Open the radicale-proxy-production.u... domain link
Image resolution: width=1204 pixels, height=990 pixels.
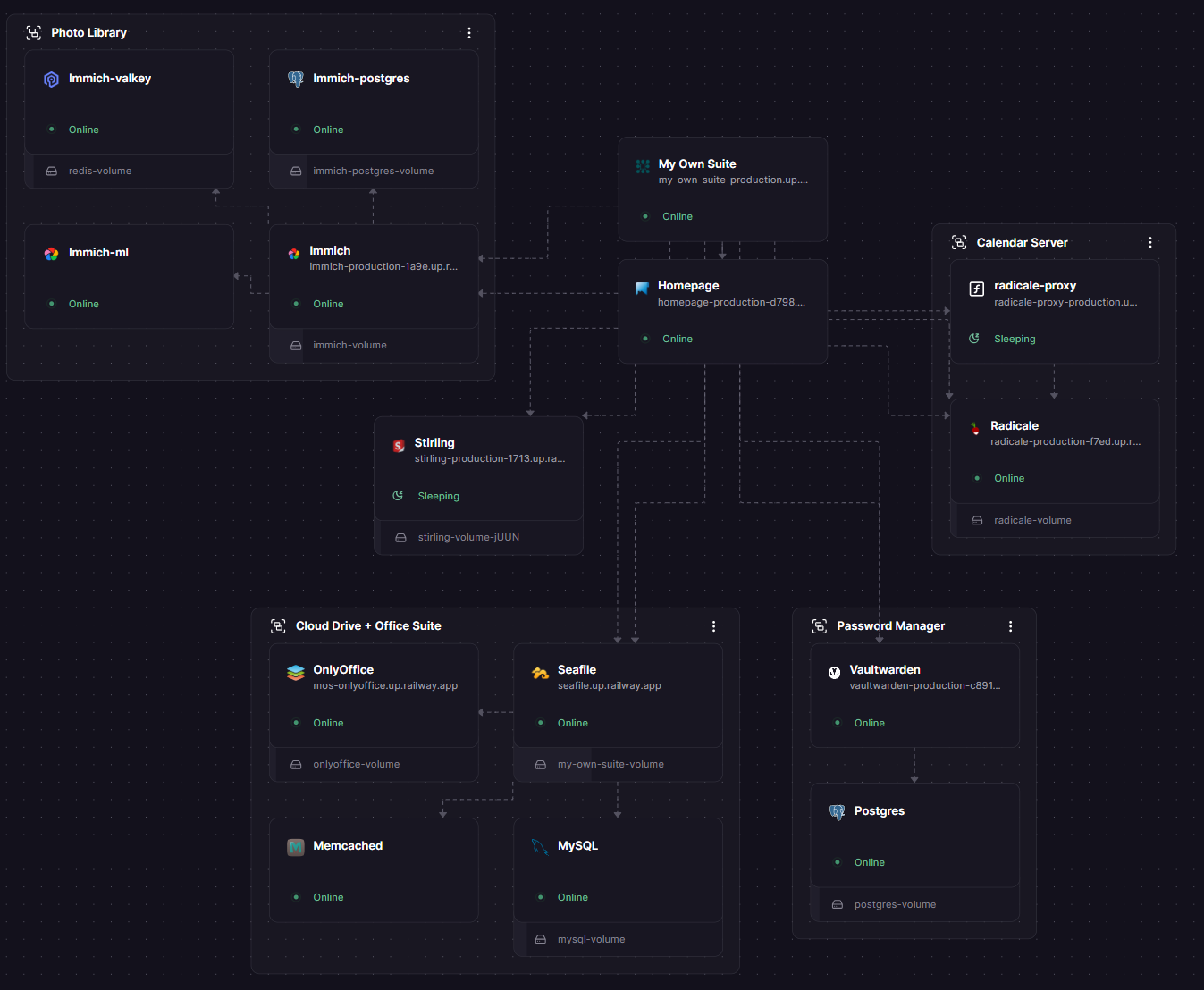coord(1065,303)
